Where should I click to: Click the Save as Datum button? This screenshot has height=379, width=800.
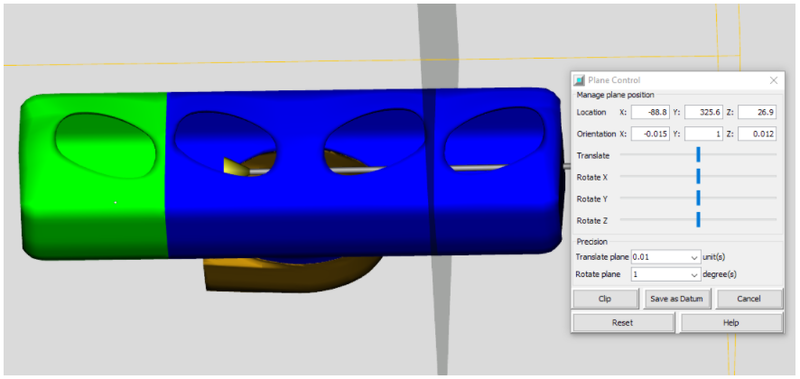point(677,299)
